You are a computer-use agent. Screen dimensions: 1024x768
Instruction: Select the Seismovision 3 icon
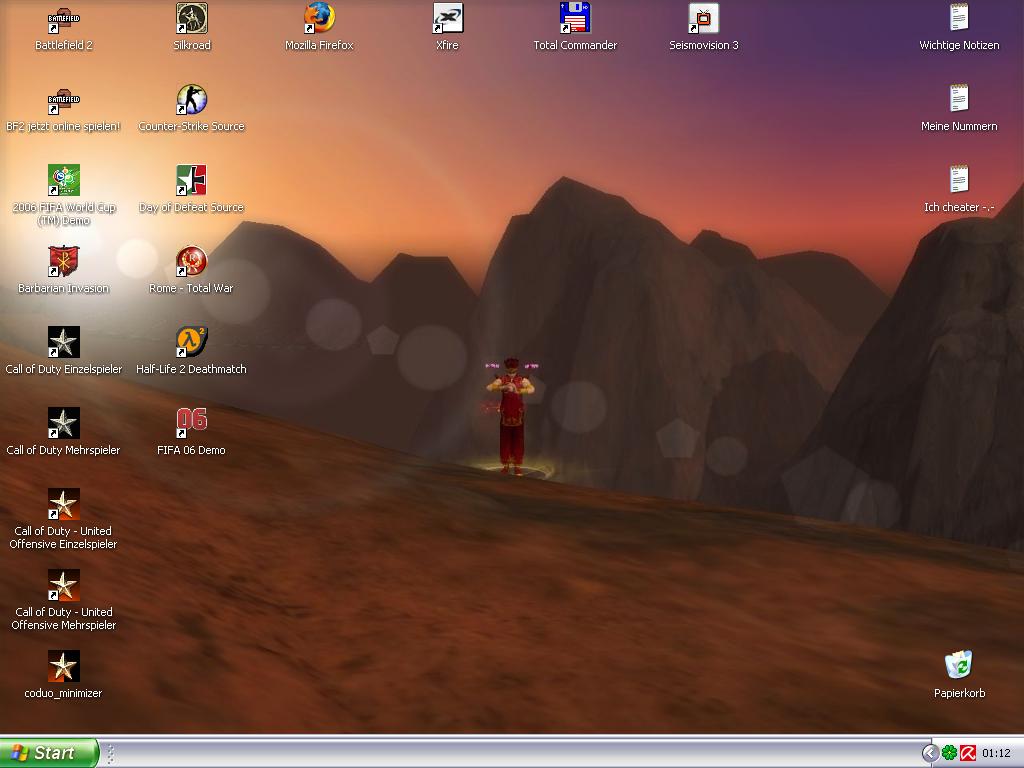(703, 19)
